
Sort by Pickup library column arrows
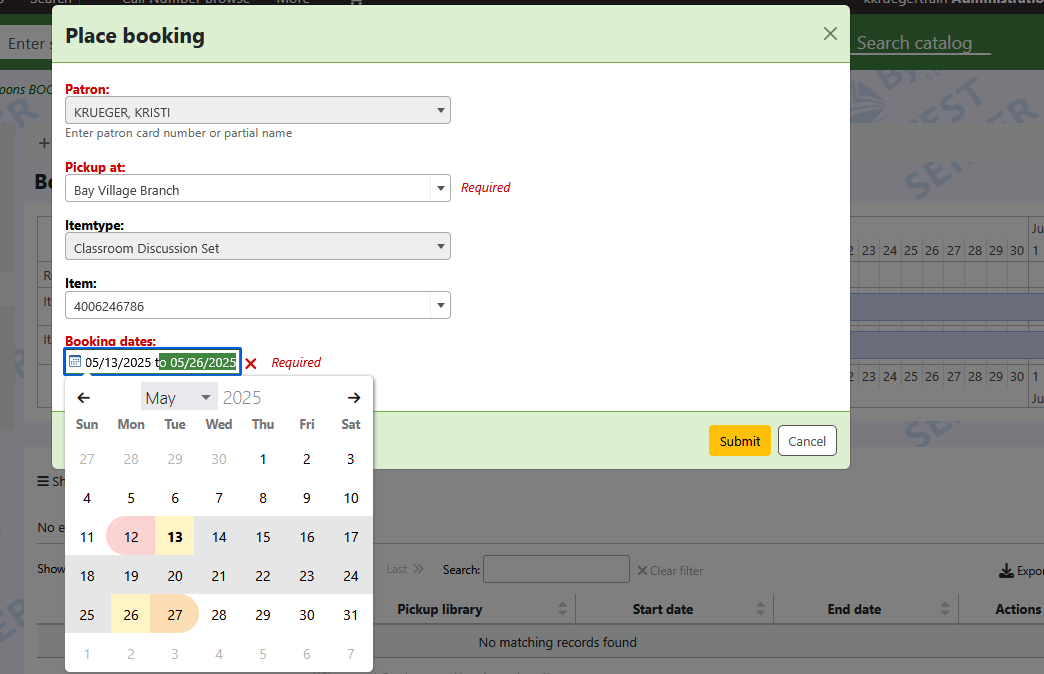coord(562,609)
